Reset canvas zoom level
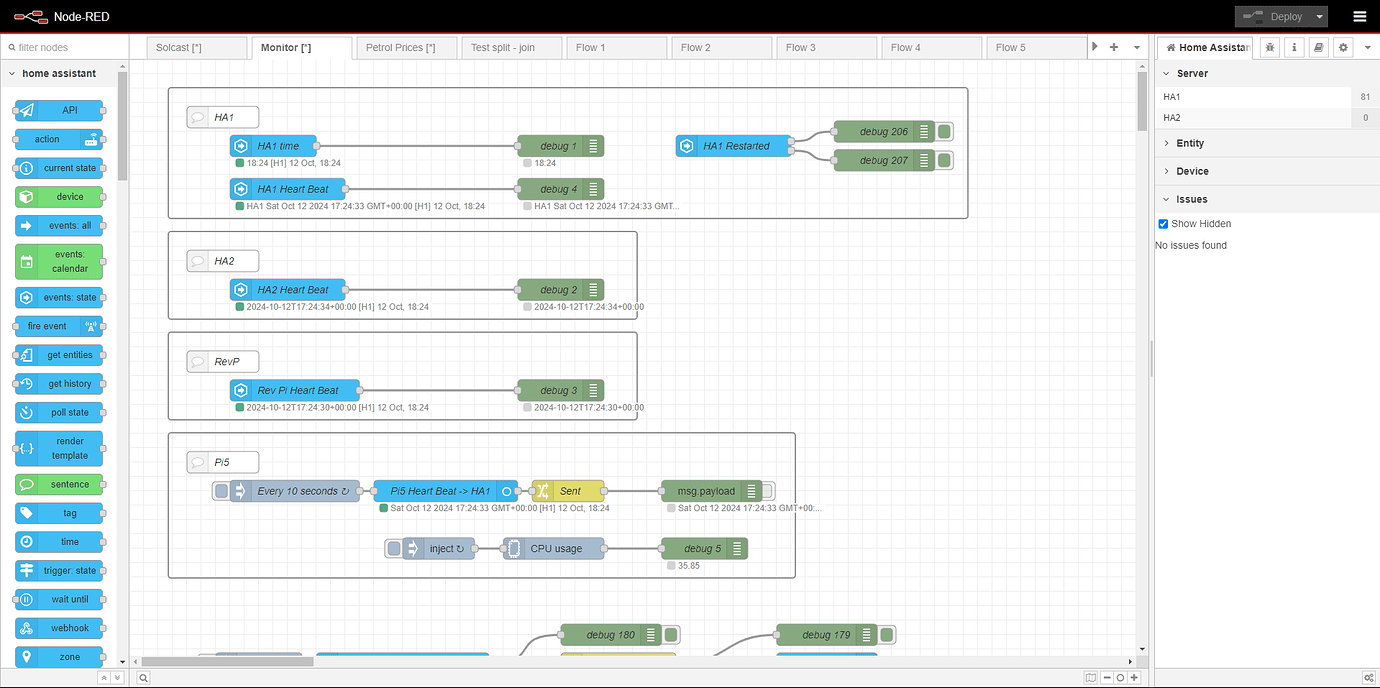The width and height of the screenshot is (1380, 688). 1120,678
